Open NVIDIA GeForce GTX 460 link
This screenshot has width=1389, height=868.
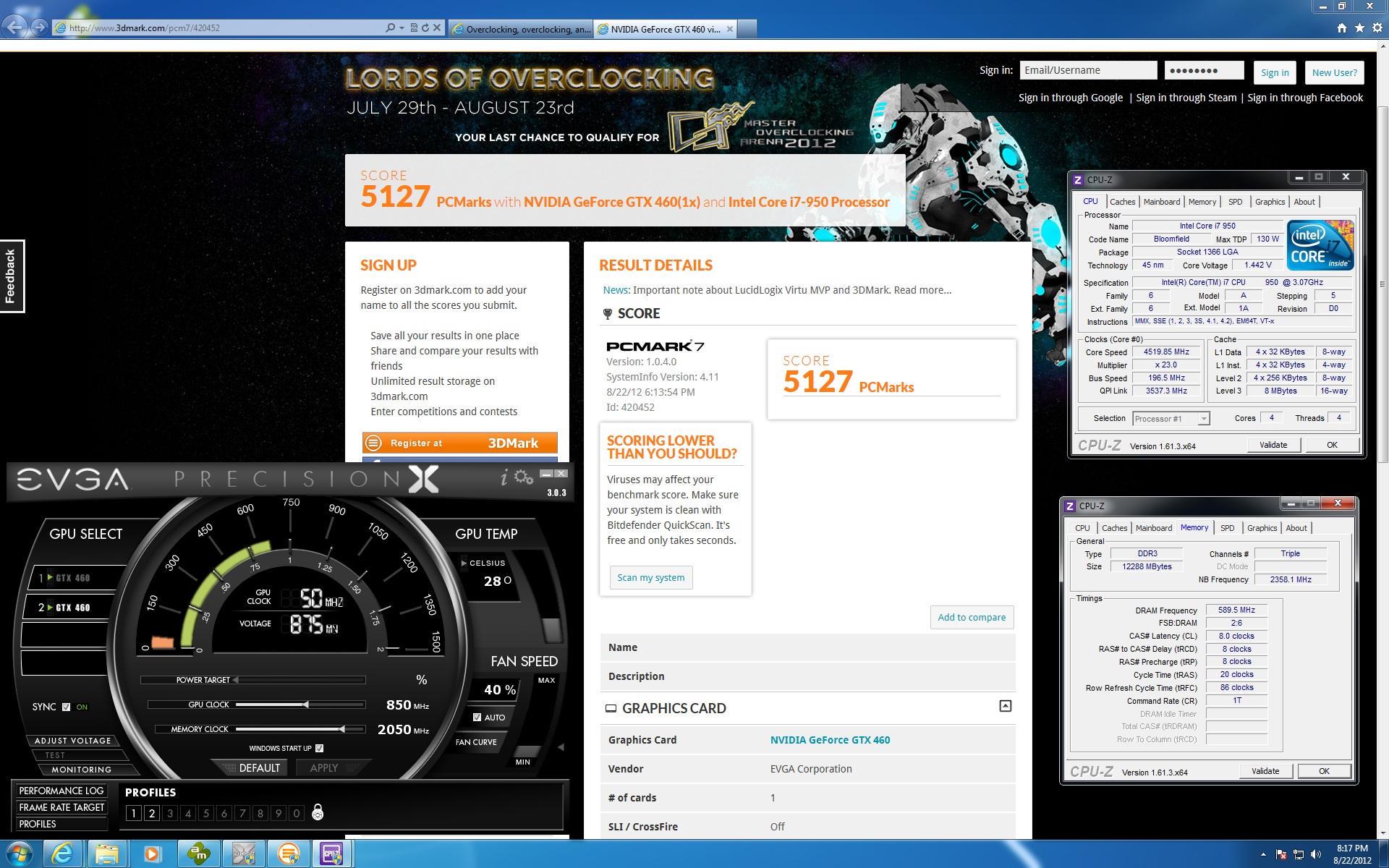830,740
